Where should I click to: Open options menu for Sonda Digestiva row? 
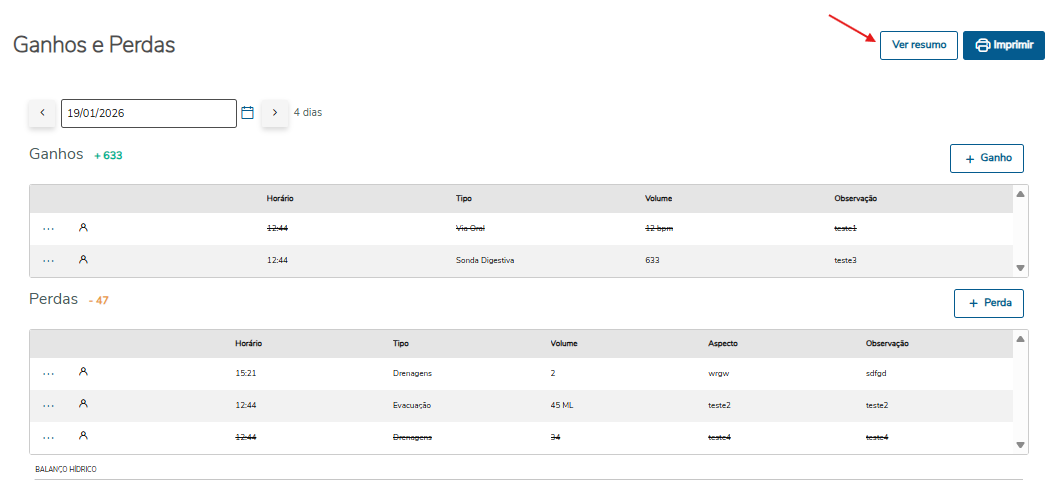point(48,260)
